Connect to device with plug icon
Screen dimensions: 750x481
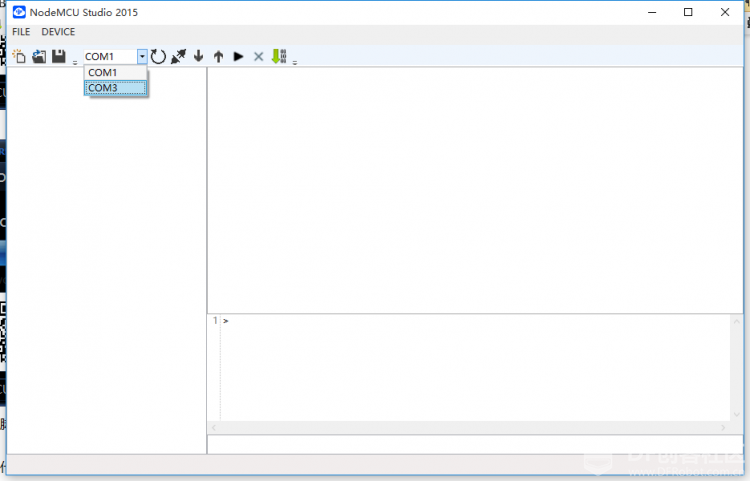pos(178,56)
